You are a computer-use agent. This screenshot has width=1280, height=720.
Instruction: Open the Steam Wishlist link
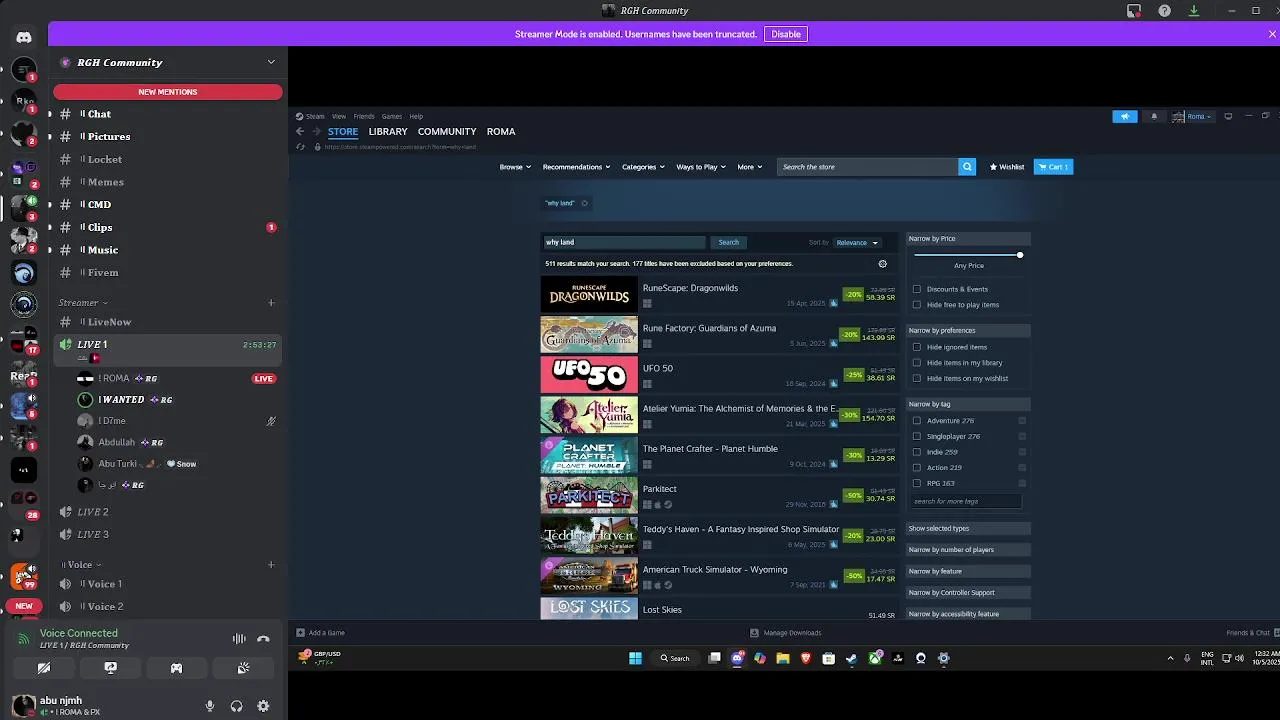coord(1007,167)
